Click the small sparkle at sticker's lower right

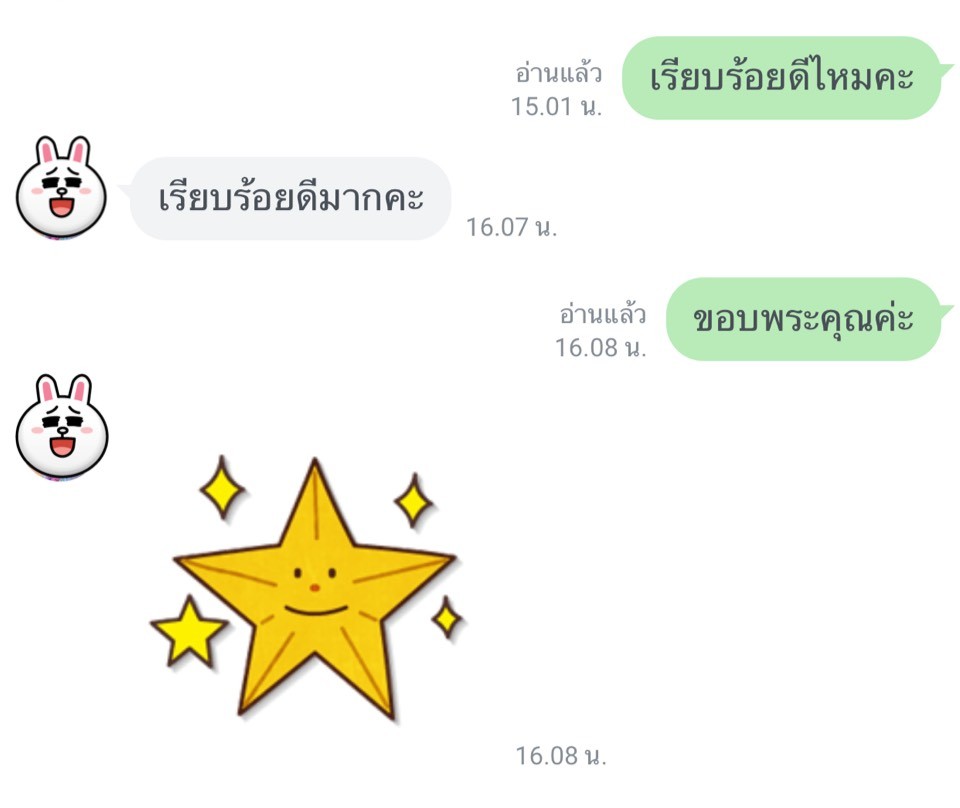tap(447, 618)
